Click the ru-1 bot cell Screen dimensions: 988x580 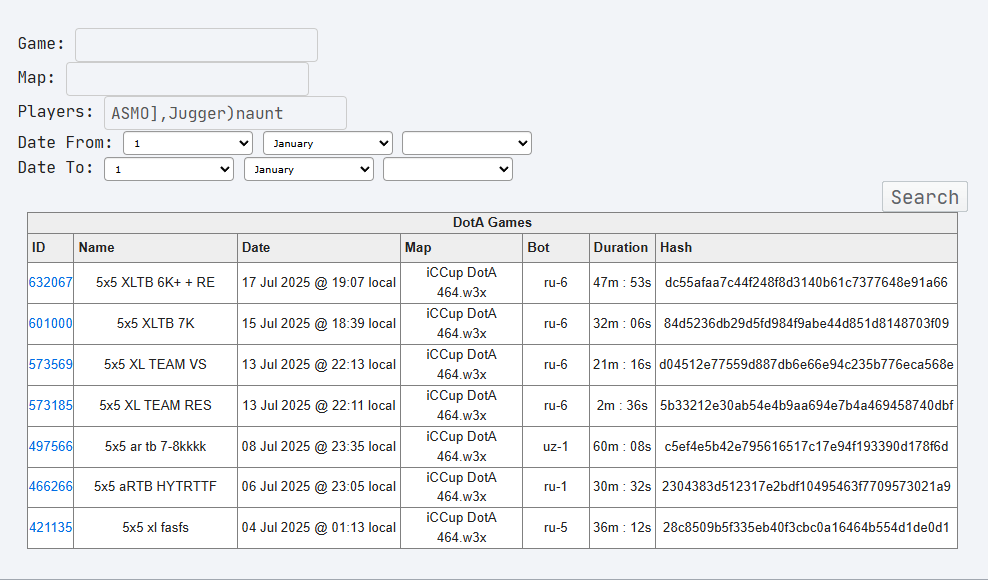[556, 487]
